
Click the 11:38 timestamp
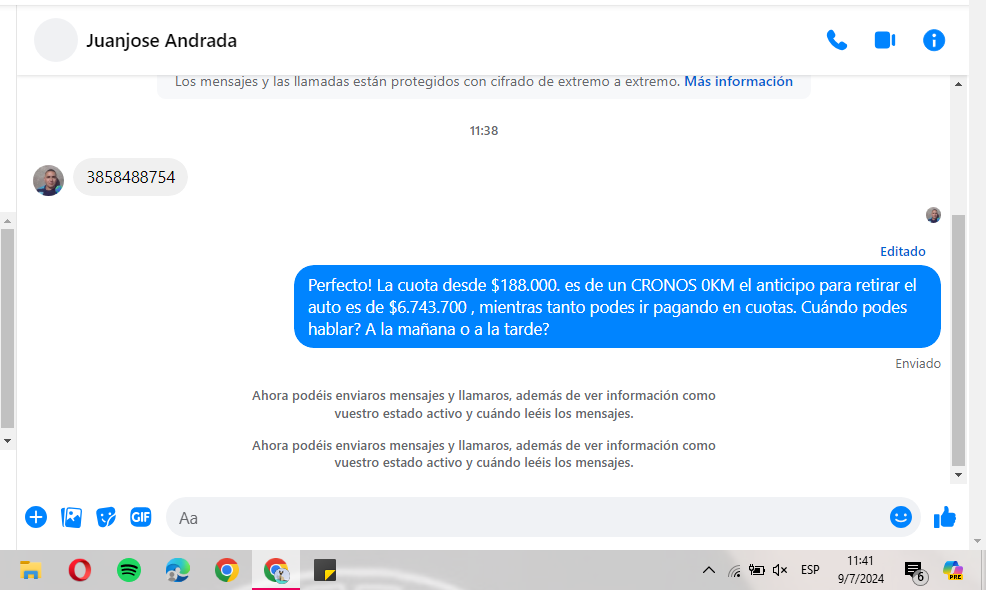click(484, 131)
